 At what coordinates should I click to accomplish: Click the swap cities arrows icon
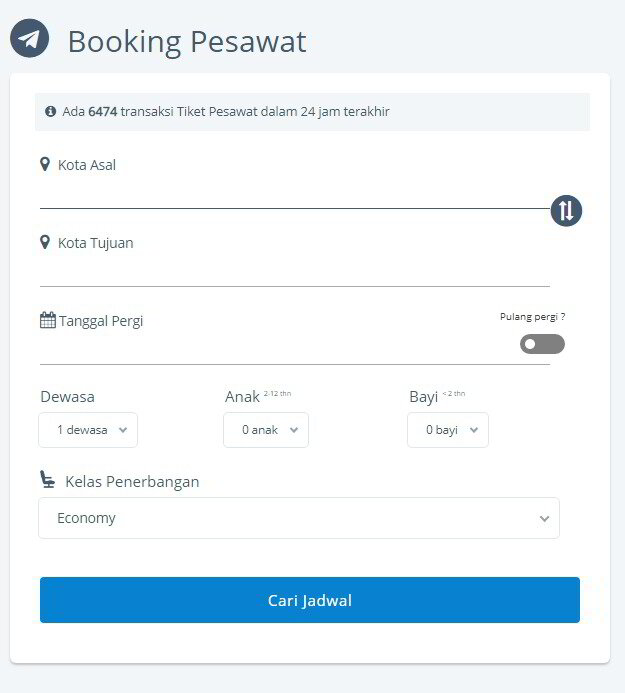click(x=566, y=210)
